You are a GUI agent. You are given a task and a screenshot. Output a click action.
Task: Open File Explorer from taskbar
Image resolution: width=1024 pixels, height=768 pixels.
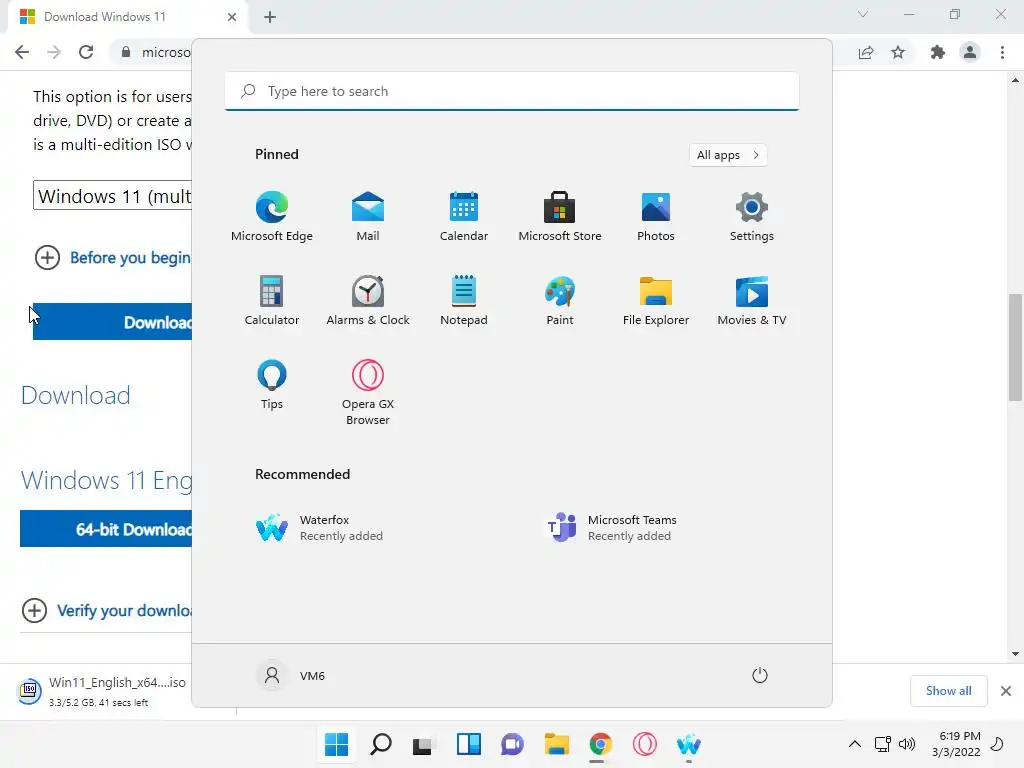point(557,744)
